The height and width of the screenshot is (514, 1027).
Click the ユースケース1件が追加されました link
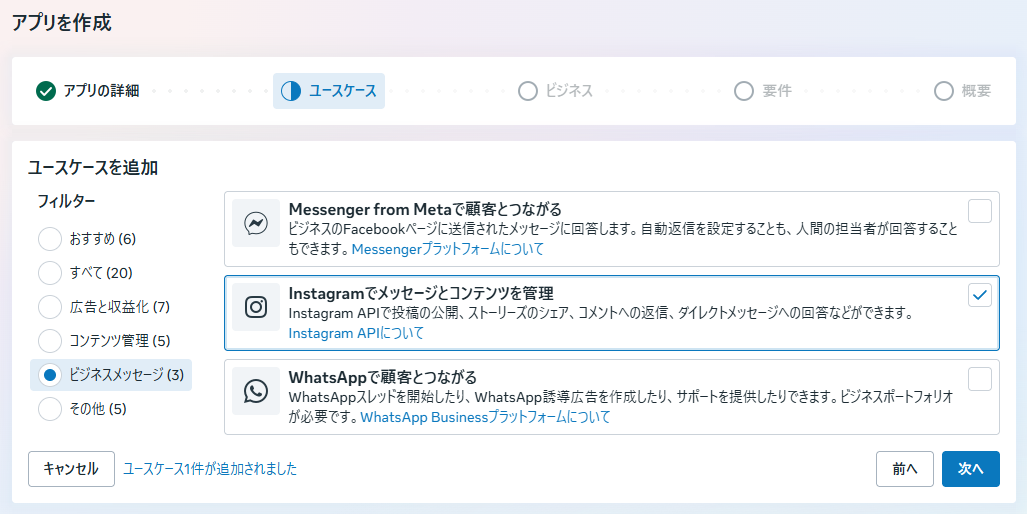click(x=210, y=469)
